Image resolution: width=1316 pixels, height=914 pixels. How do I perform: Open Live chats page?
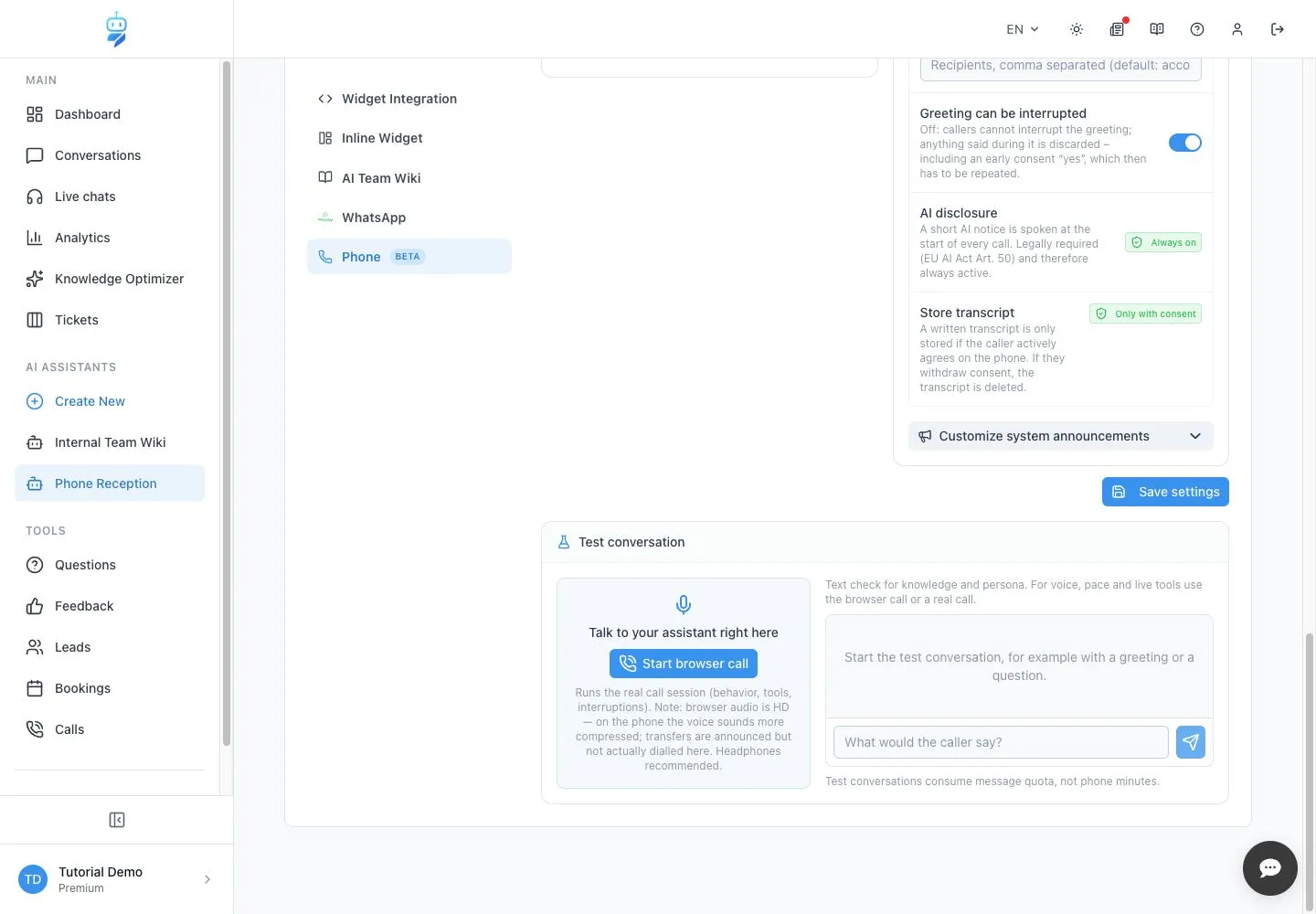point(110,197)
